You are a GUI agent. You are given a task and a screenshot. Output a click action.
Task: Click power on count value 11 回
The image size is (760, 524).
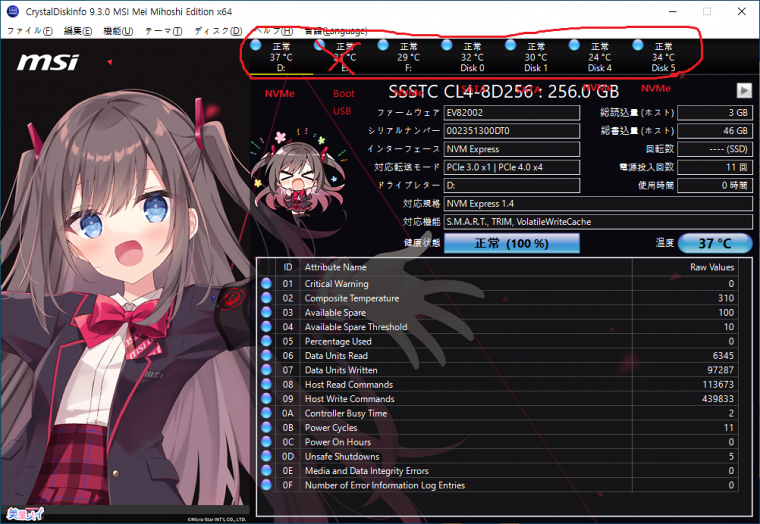(x=715, y=167)
